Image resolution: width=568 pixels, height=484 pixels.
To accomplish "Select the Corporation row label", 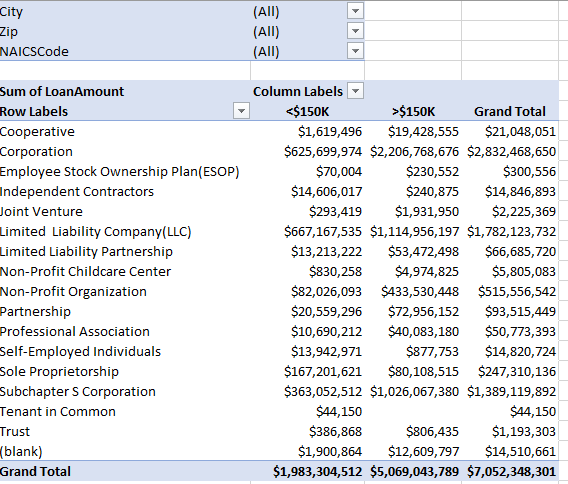I will (x=36, y=151).
